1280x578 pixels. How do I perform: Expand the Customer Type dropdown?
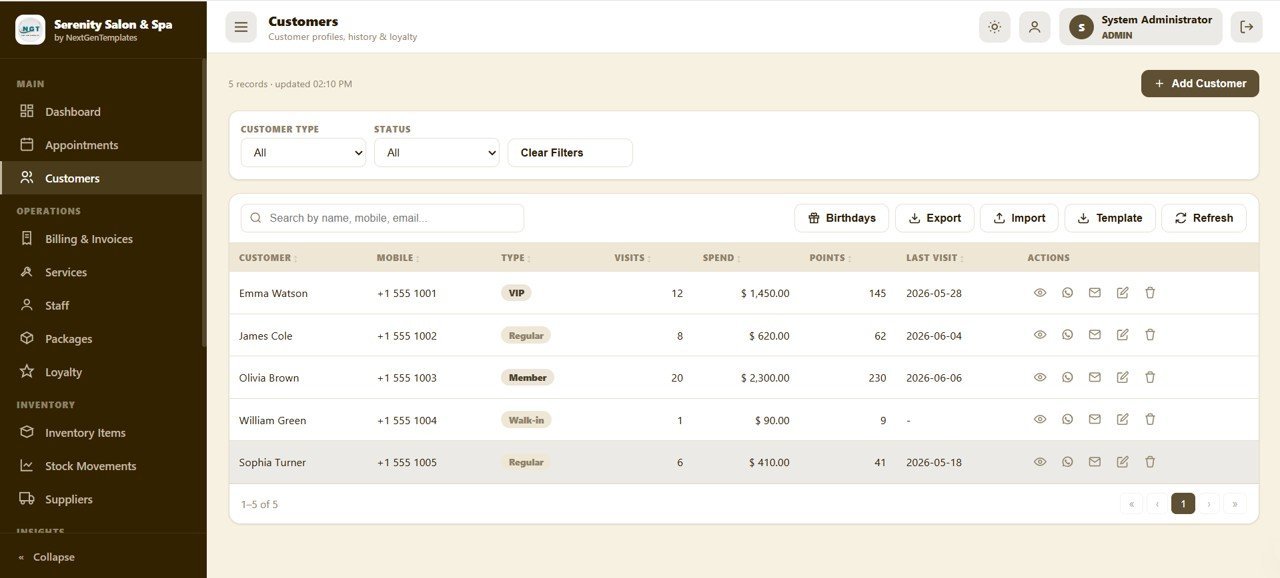pos(303,153)
